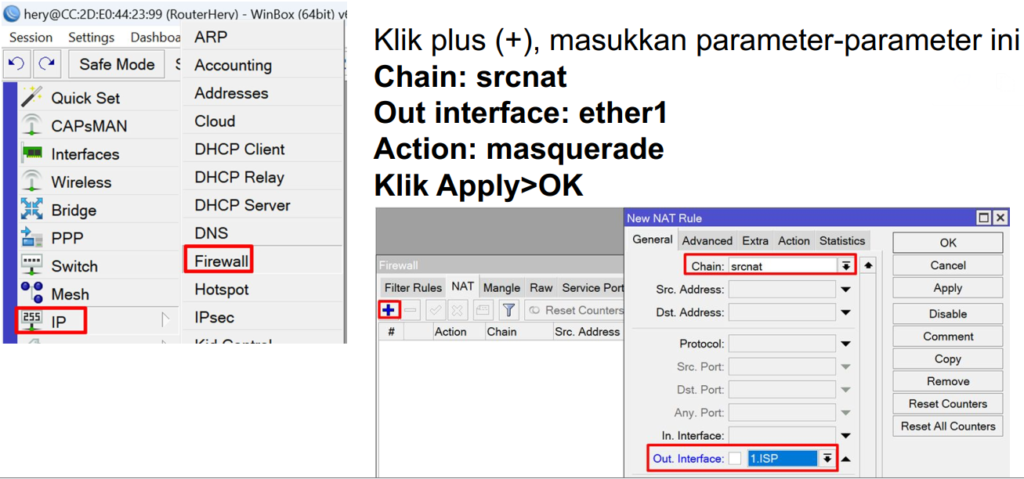This screenshot has height=479, width=1024.
Task: Expand the In. Interface field arrow
Action: 846,436
